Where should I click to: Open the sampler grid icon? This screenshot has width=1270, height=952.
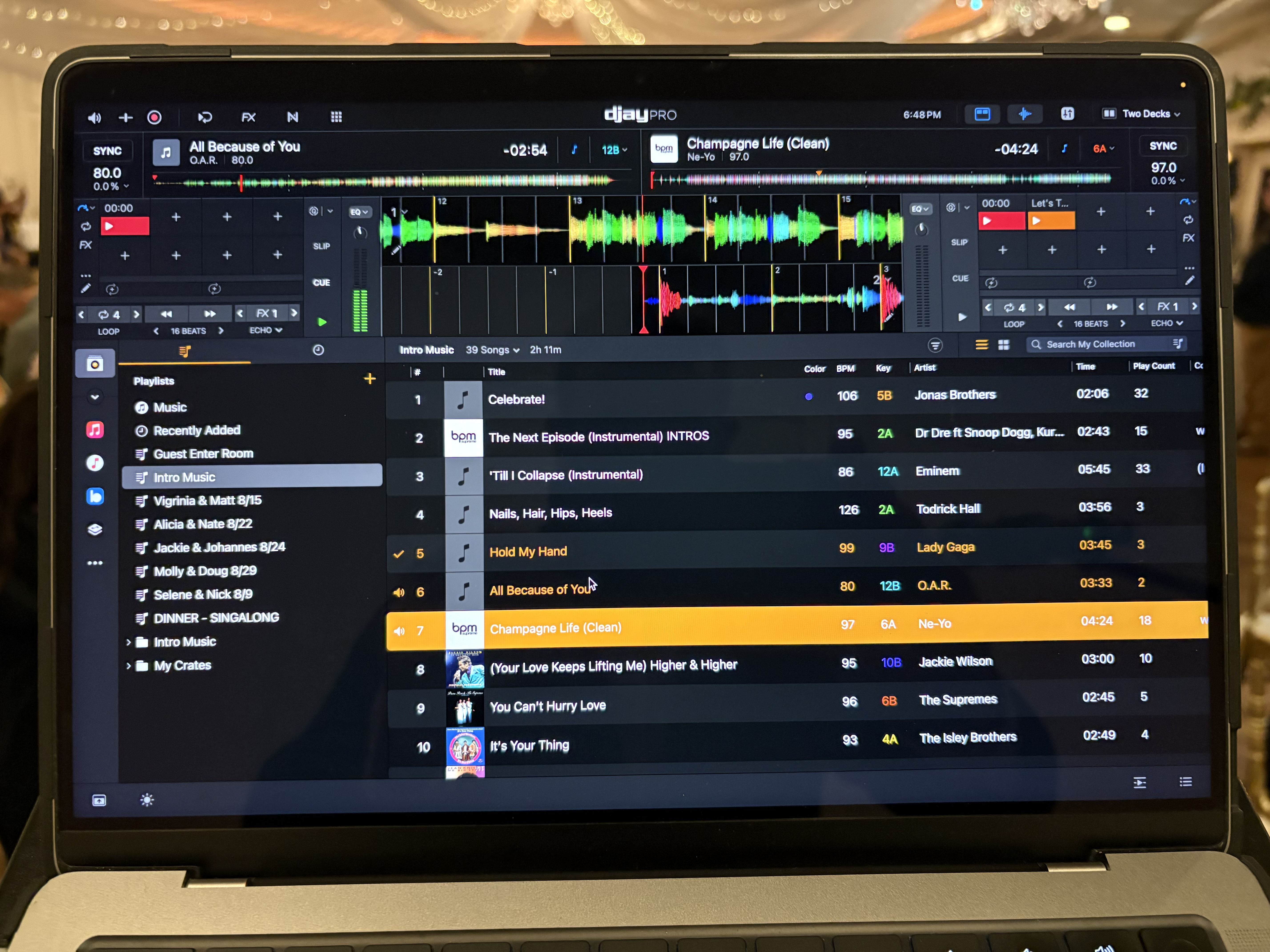(336, 117)
